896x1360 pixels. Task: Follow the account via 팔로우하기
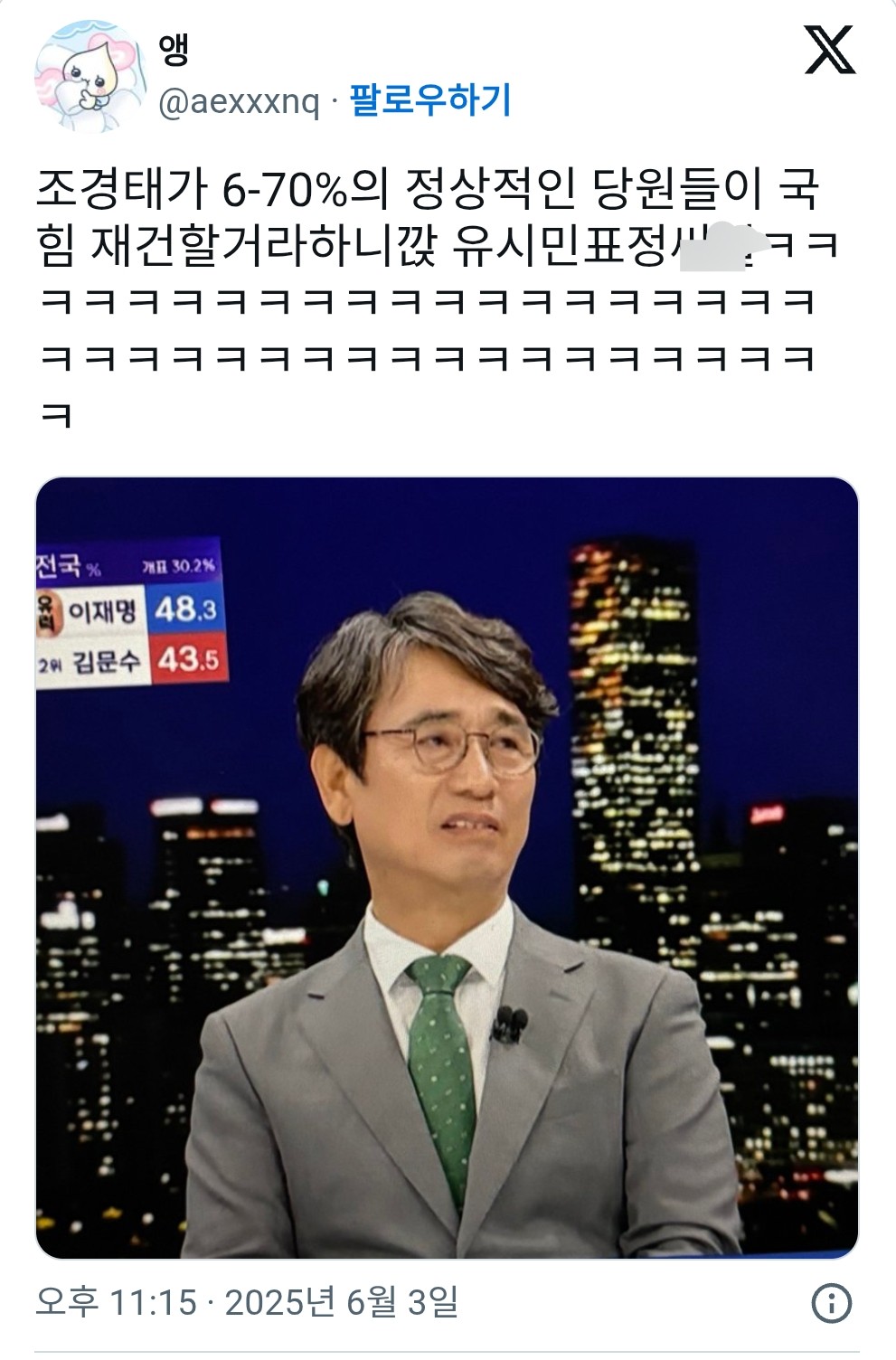(x=430, y=99)
